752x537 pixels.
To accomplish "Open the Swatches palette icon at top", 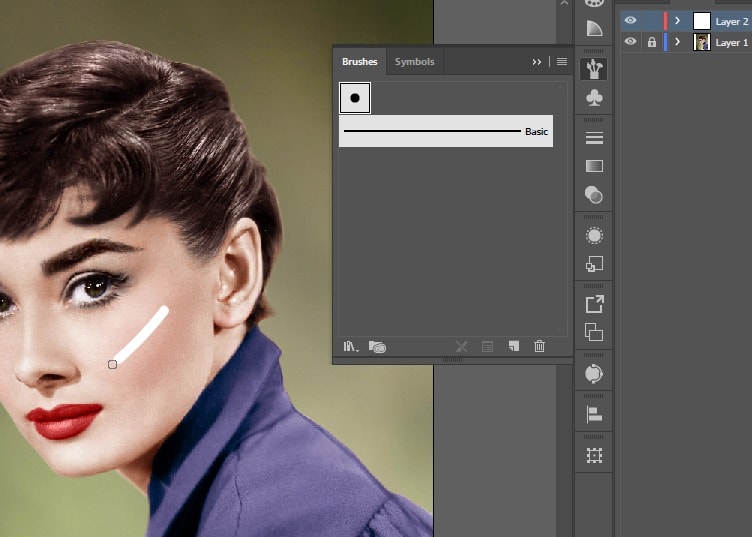I will (x=594, y=3).
